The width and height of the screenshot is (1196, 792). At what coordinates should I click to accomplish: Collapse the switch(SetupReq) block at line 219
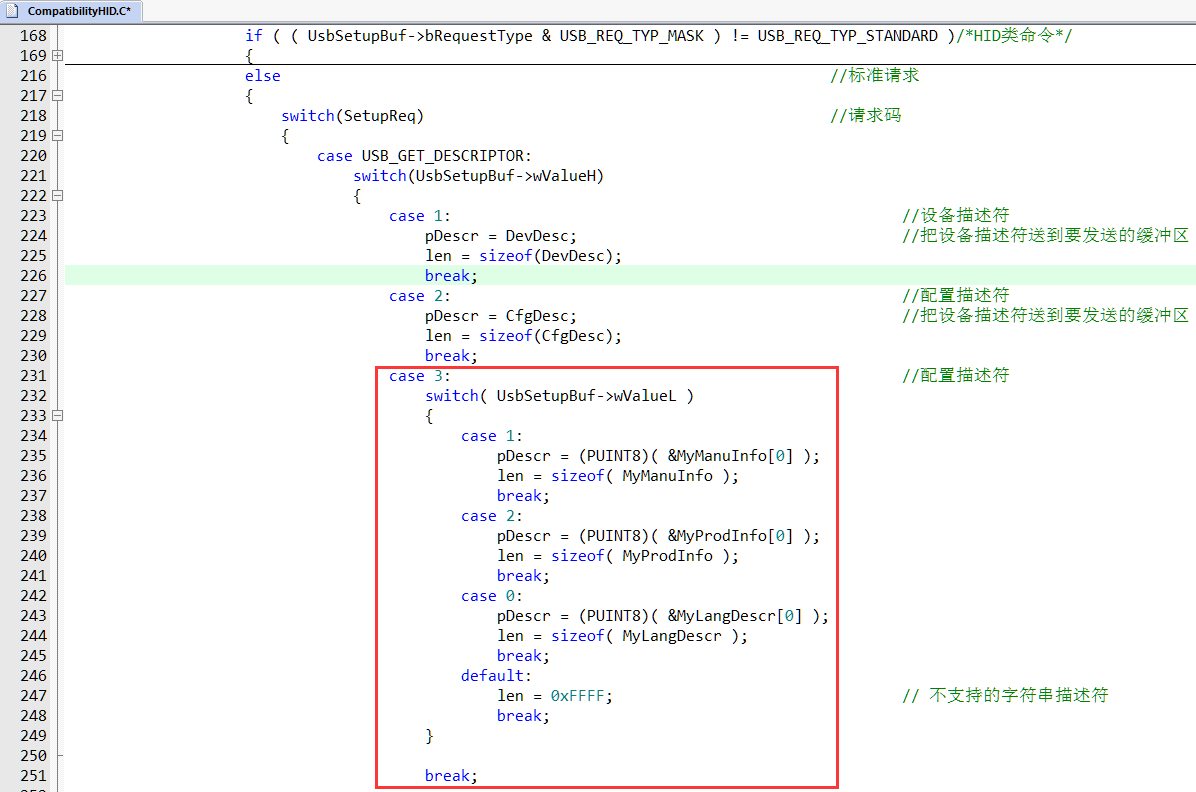point(57,136)
